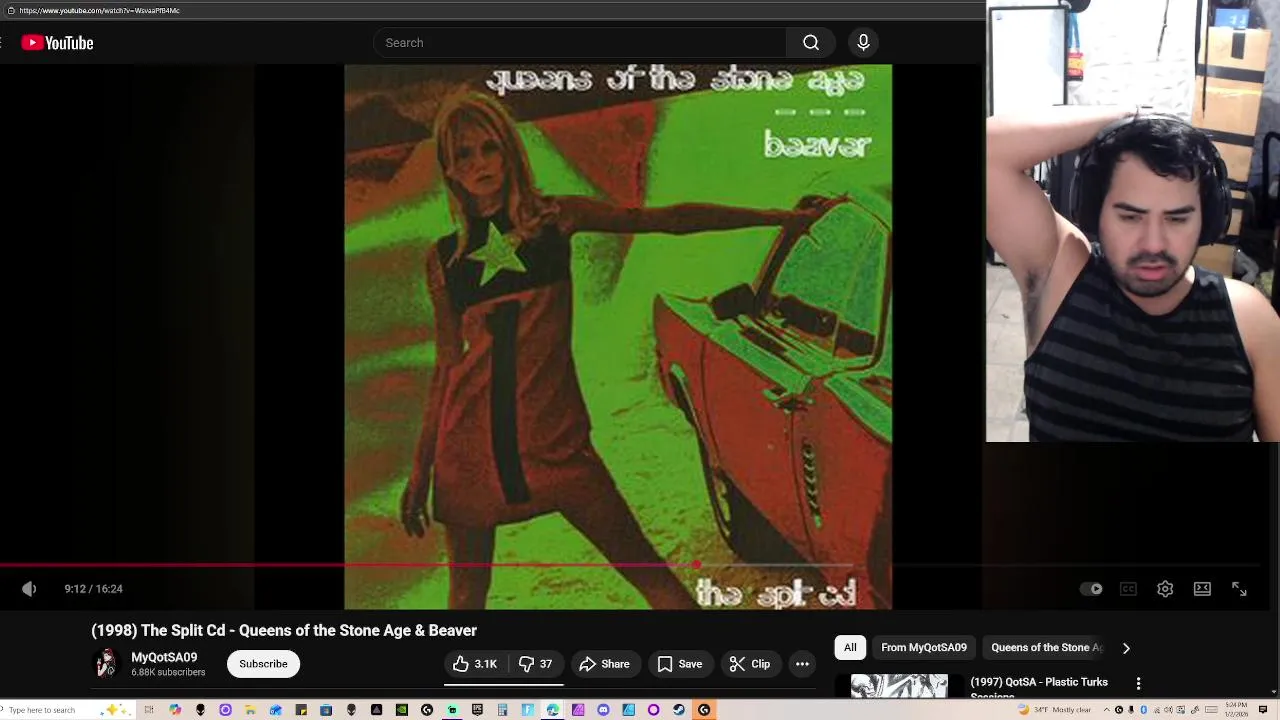Dislike the video (37)
This screenshot has height=720, width=1280.
point(536,664)
